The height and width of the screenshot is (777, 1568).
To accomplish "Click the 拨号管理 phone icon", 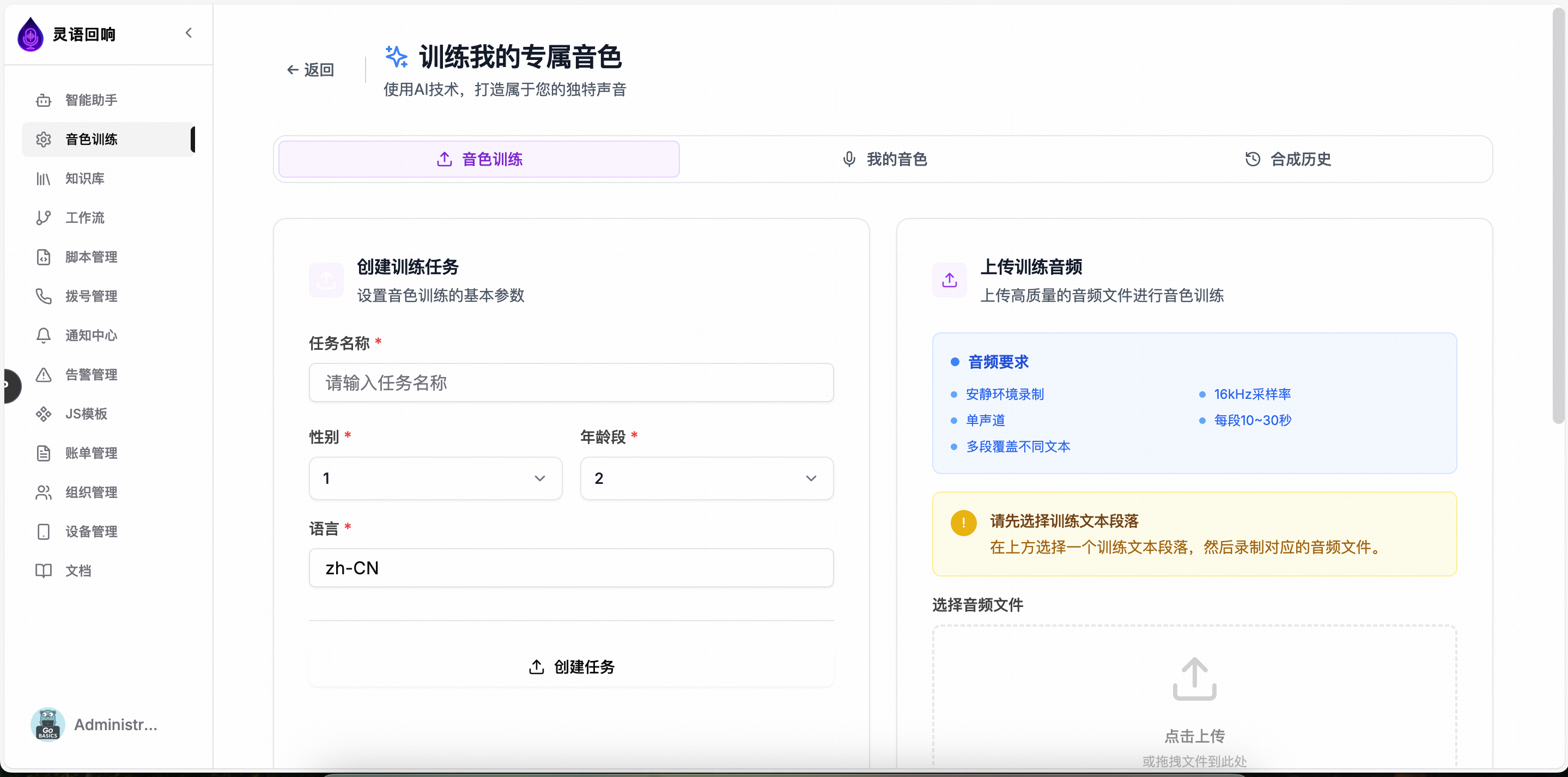I will (x=43, y=296).
